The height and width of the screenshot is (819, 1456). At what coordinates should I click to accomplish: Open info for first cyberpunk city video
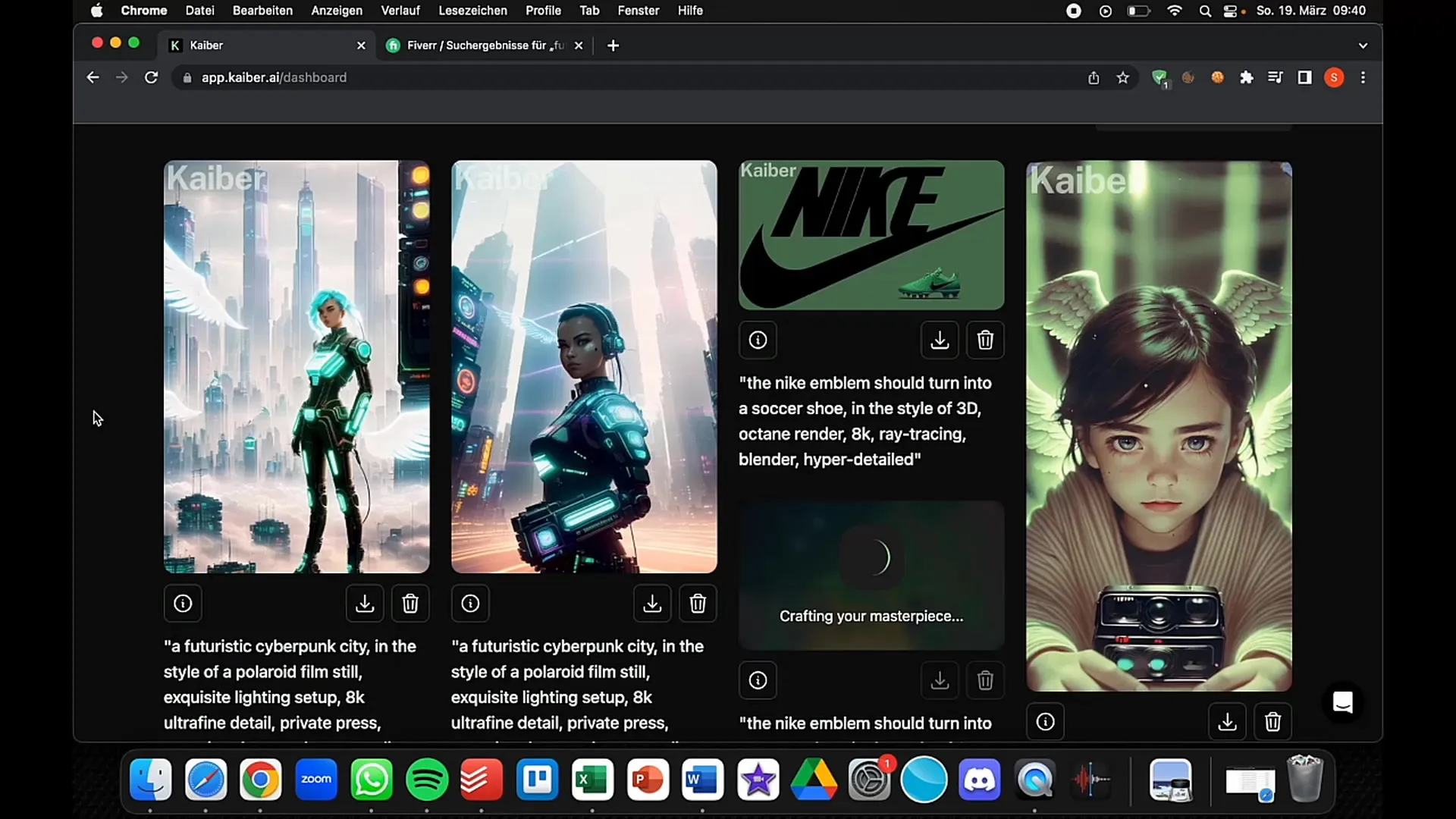tap(183, 604)
